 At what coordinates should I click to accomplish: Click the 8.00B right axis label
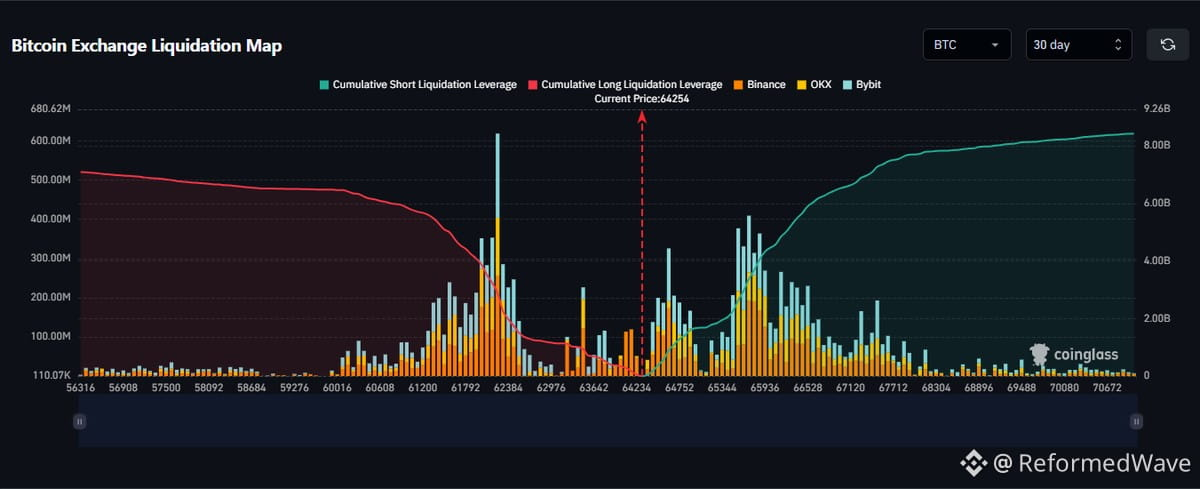(x=1156, y=145)
